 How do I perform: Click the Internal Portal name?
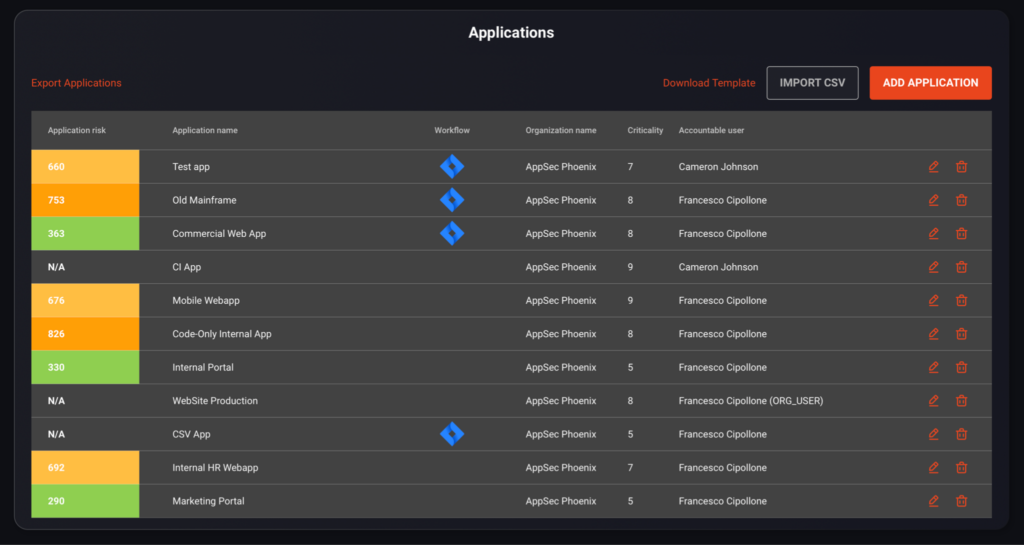coord(203,367)
